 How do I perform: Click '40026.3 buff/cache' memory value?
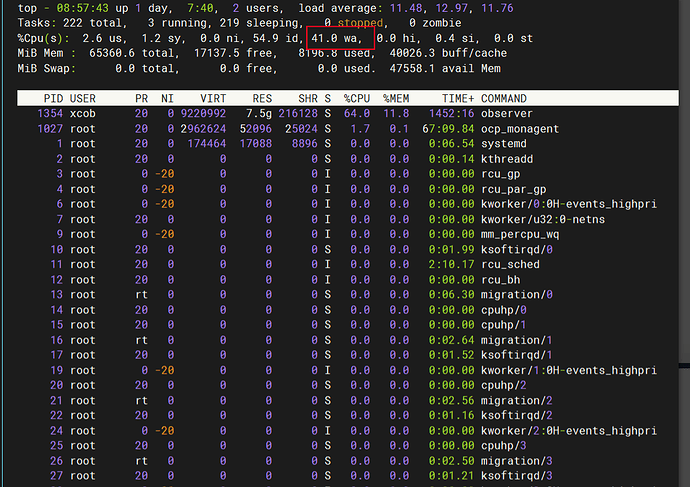448,53
